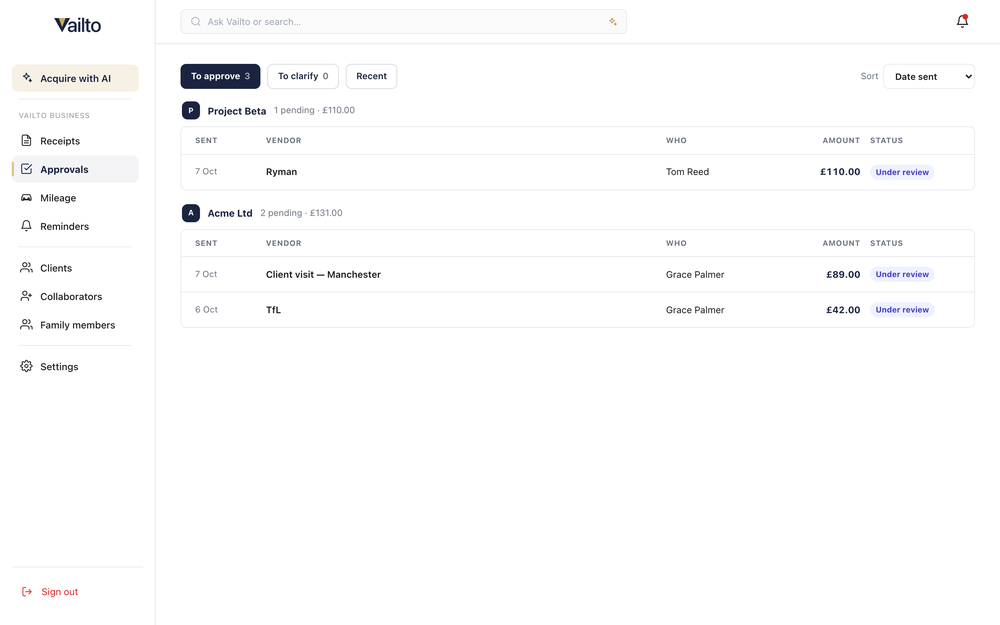This screenshot has width=1000, height=625.
Task: Click the Project Beta 'P' avatar
Action: [x=191, y=110]
